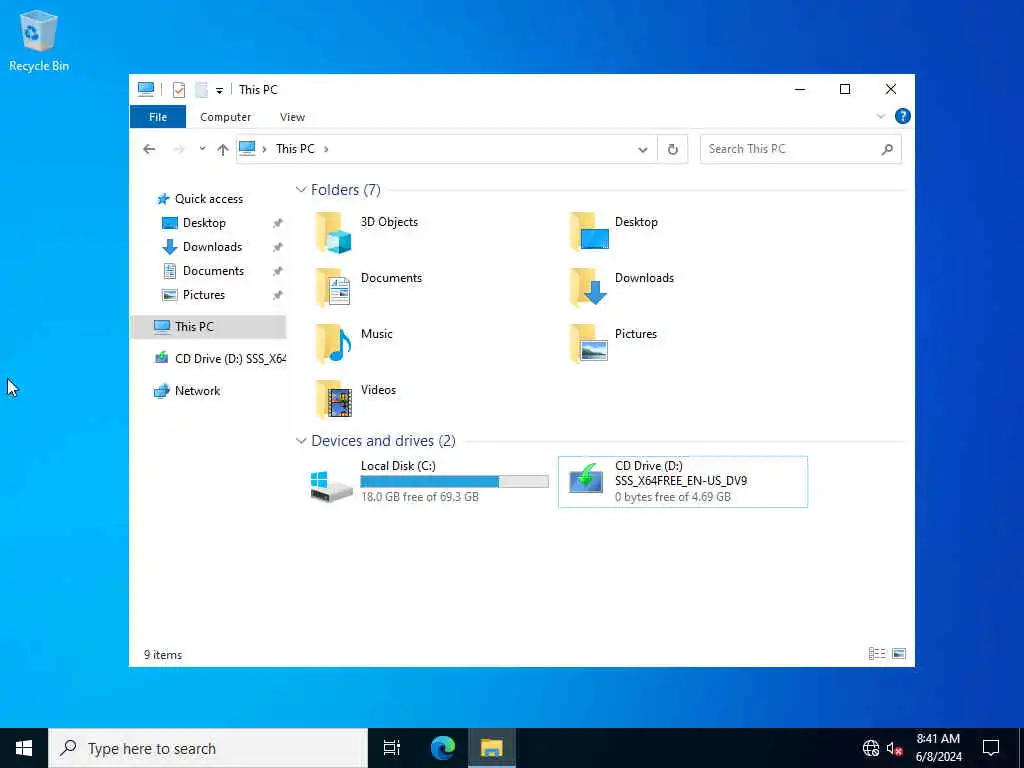
Task: Launch Microsoft Edge from the taskbar
Action: tap(443, 748)
